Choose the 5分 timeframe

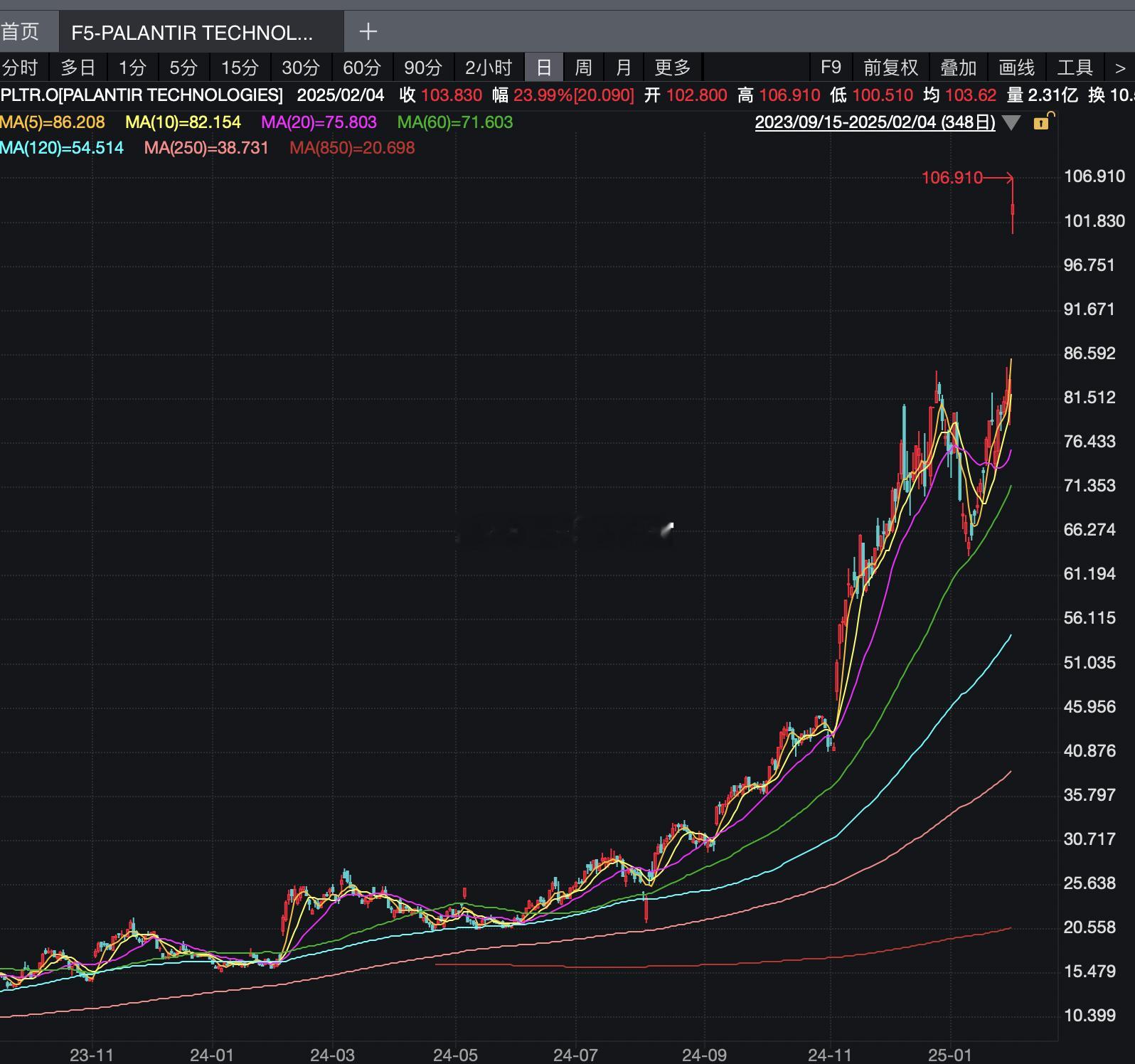183,68
